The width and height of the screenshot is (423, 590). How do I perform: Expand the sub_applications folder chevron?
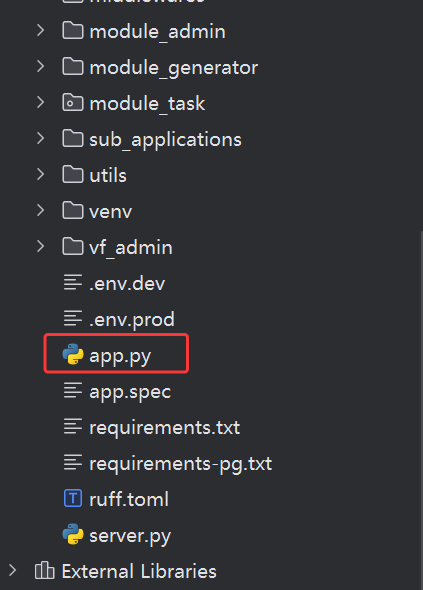point(41,138)
